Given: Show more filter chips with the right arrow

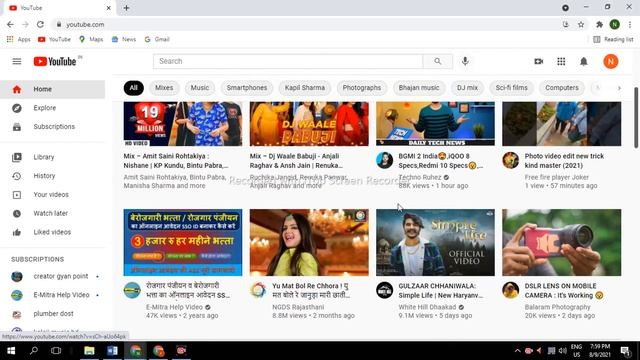Looking at the screenshot, I should pyautogui.click(x=619, y=88).
